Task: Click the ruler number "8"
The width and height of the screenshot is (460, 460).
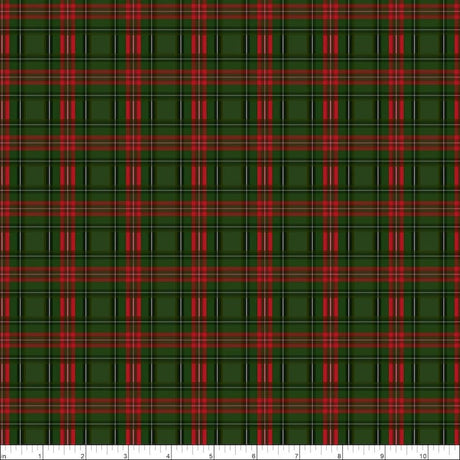Action: pyautogui.click(x=339, y=456)
